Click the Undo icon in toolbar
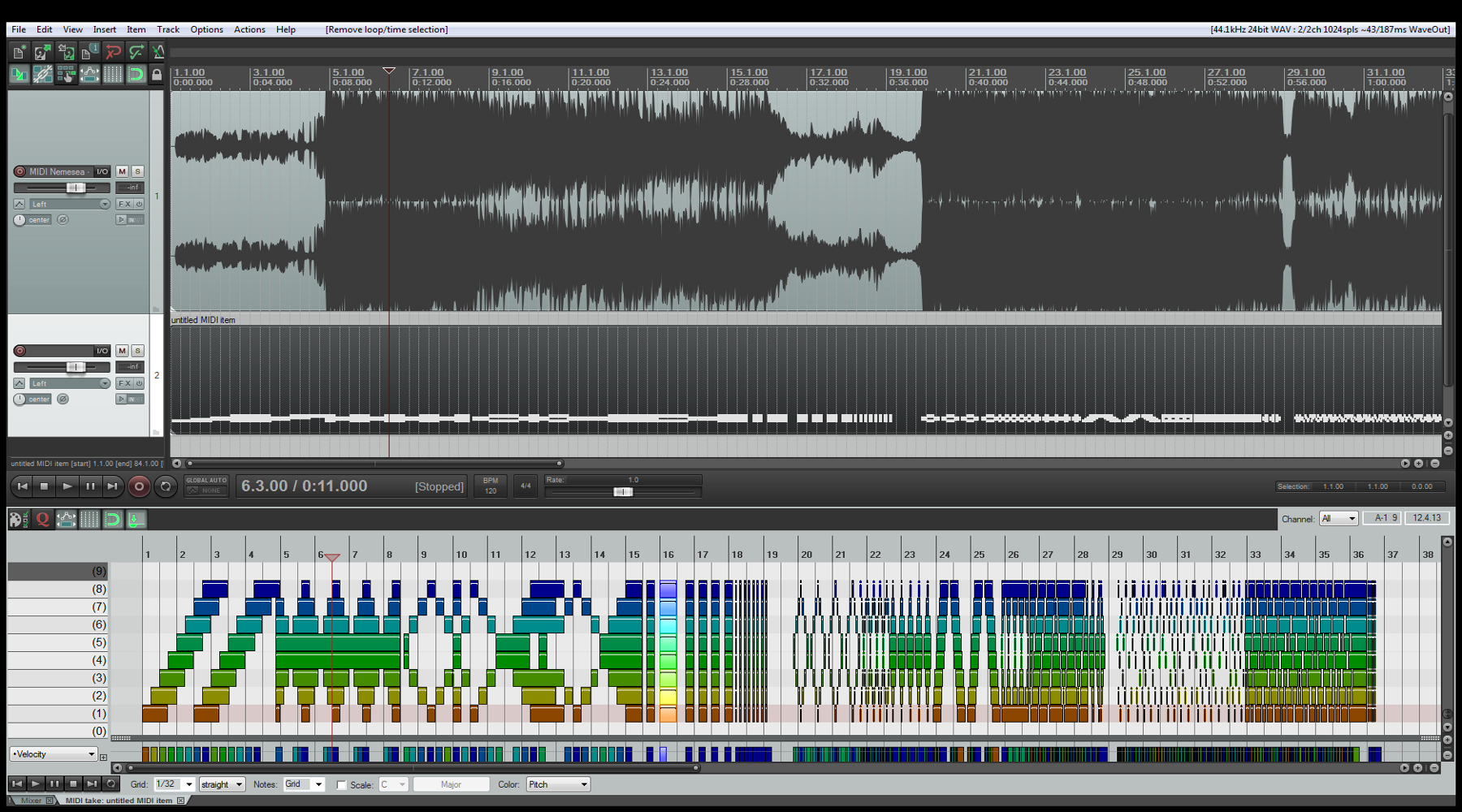 (x=113, y=52)
